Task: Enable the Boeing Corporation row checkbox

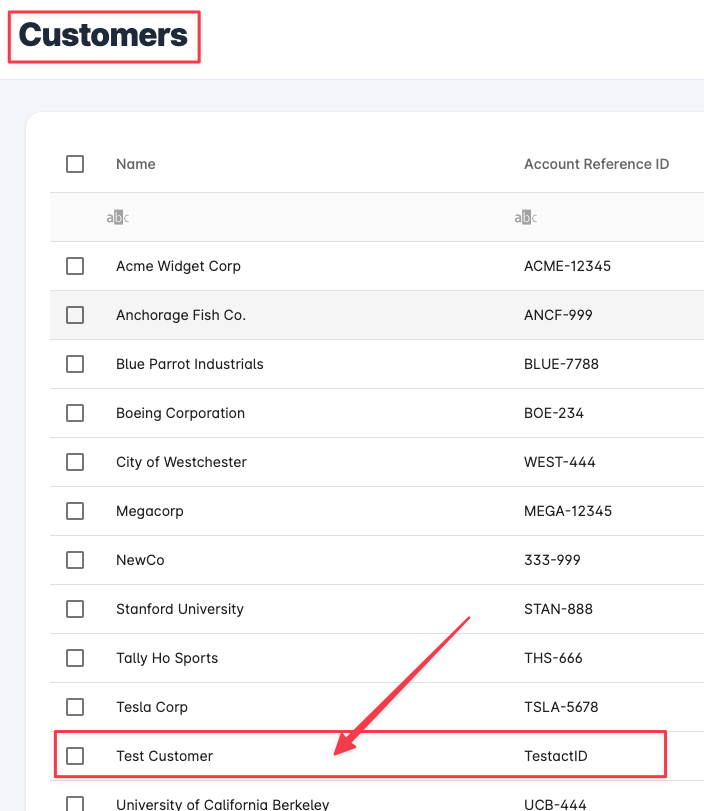Action: (75, 413)
